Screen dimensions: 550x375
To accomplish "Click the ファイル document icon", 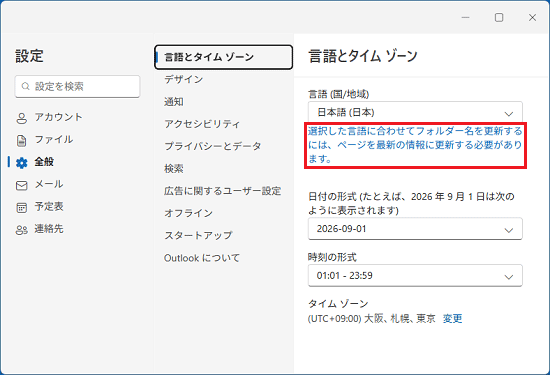I will [21, 140].
